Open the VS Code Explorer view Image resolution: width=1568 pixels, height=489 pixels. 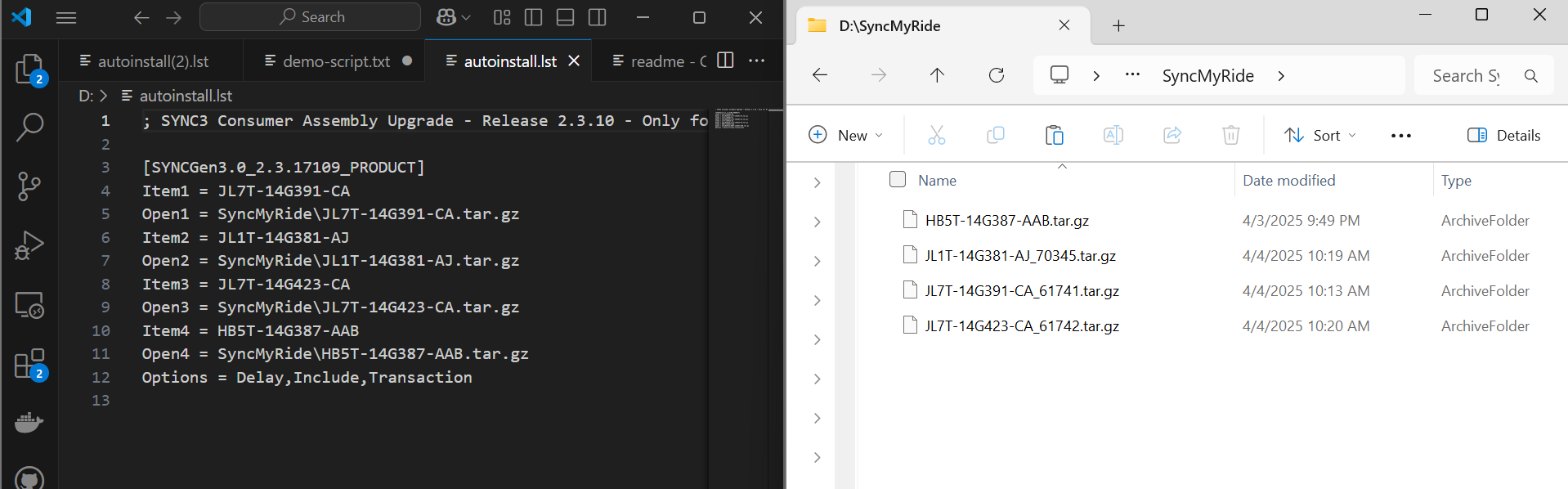pos(30,70)
